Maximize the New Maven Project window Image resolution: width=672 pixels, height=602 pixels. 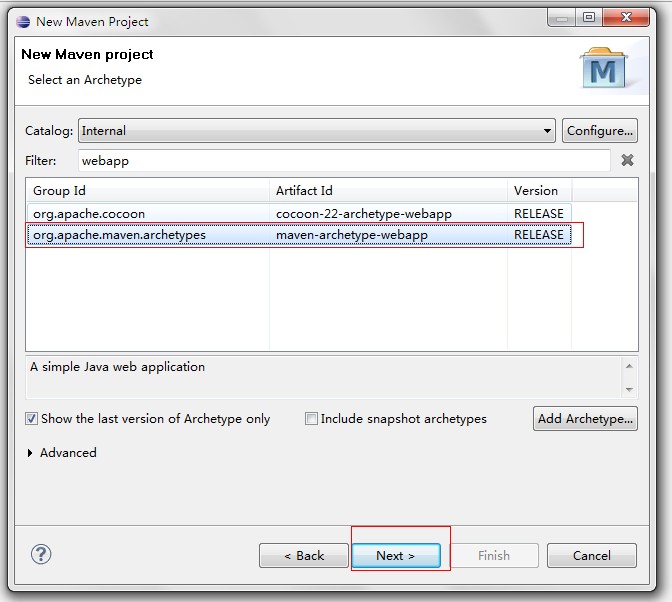pyautogui.click(x=589, y=17)
